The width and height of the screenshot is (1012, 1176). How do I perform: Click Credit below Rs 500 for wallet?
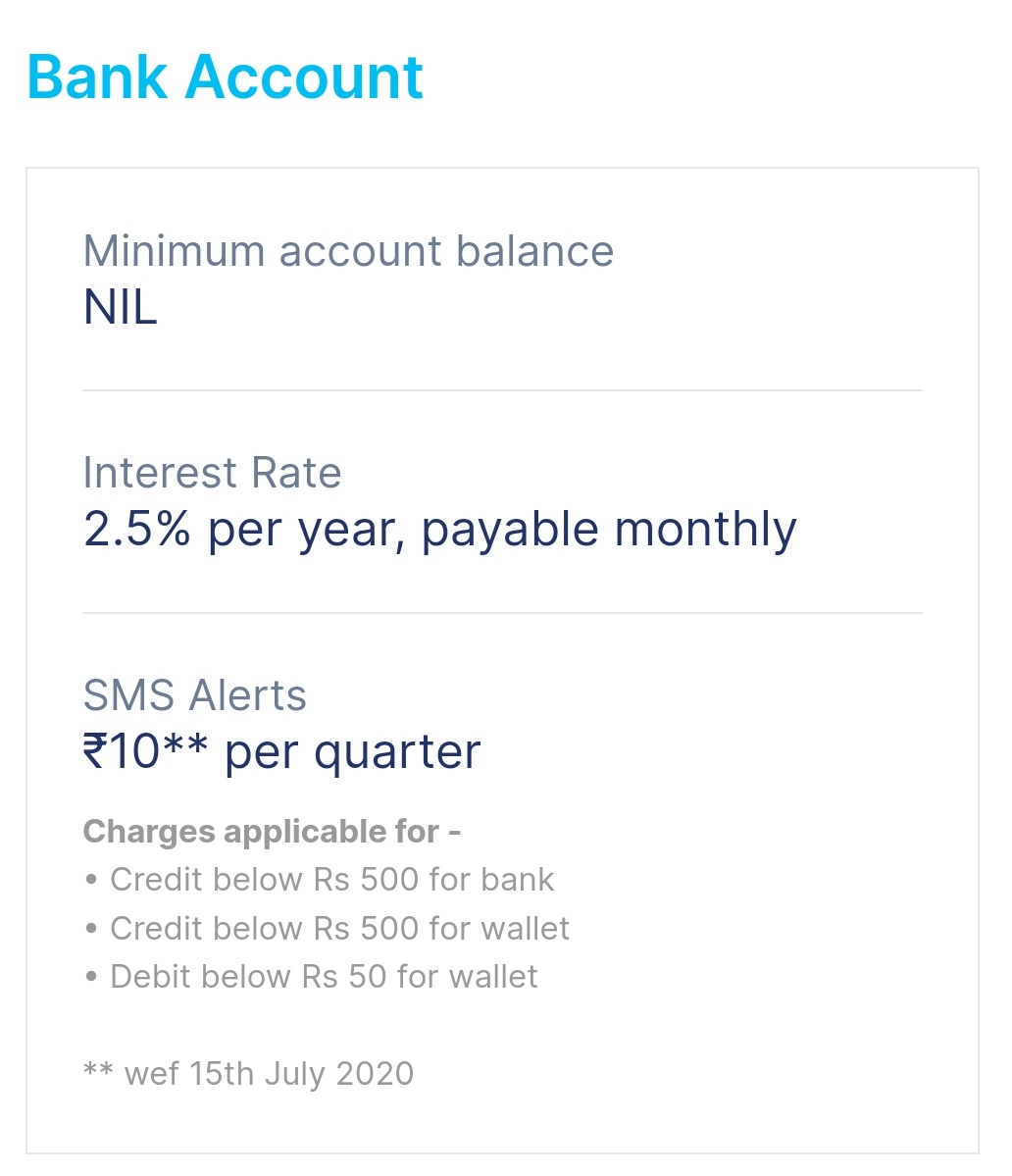point(339,928)
